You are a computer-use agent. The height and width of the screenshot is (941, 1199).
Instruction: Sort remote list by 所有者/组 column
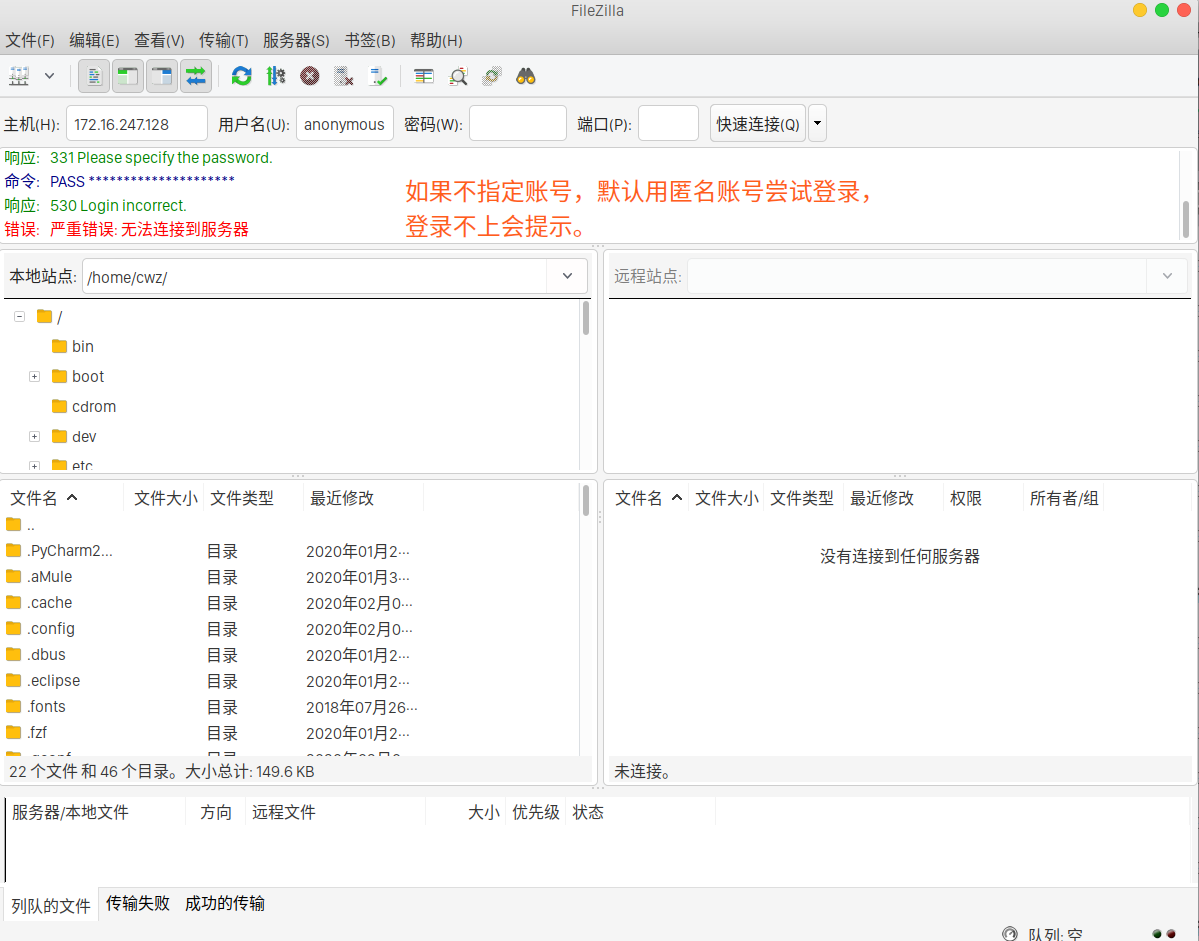tap(1063, 498)
